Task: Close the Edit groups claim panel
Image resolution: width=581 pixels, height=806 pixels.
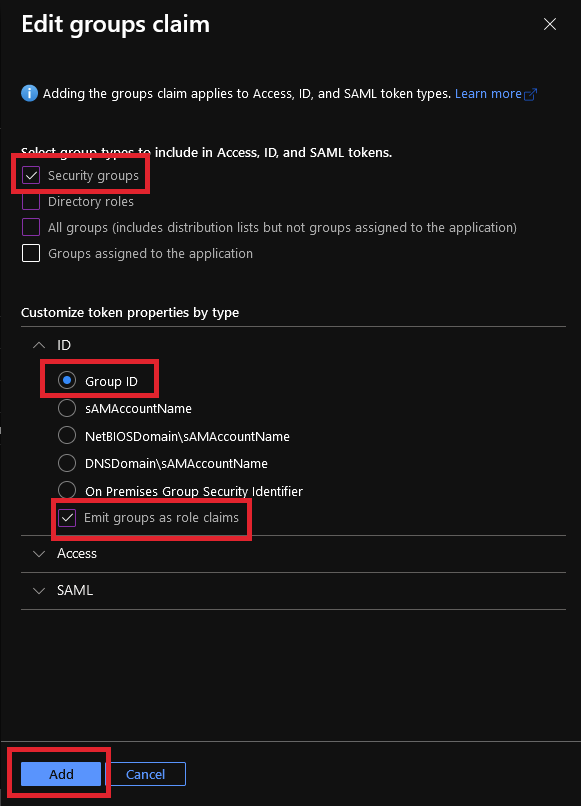Action: (x=550, y=24)
